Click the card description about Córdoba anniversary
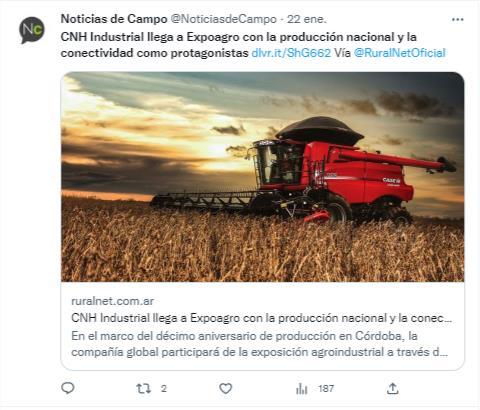 coord(259,344)
